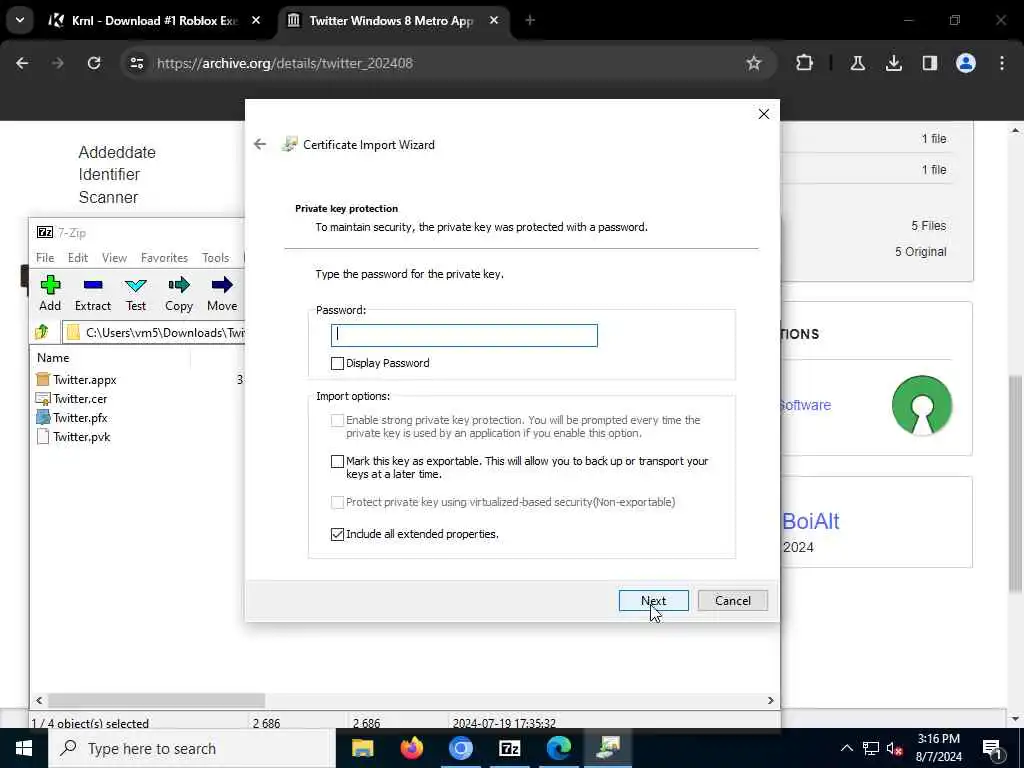1024x768 pixels.
Task: Select Twitter.cer in 7-Zip
Action: [80, 398]
